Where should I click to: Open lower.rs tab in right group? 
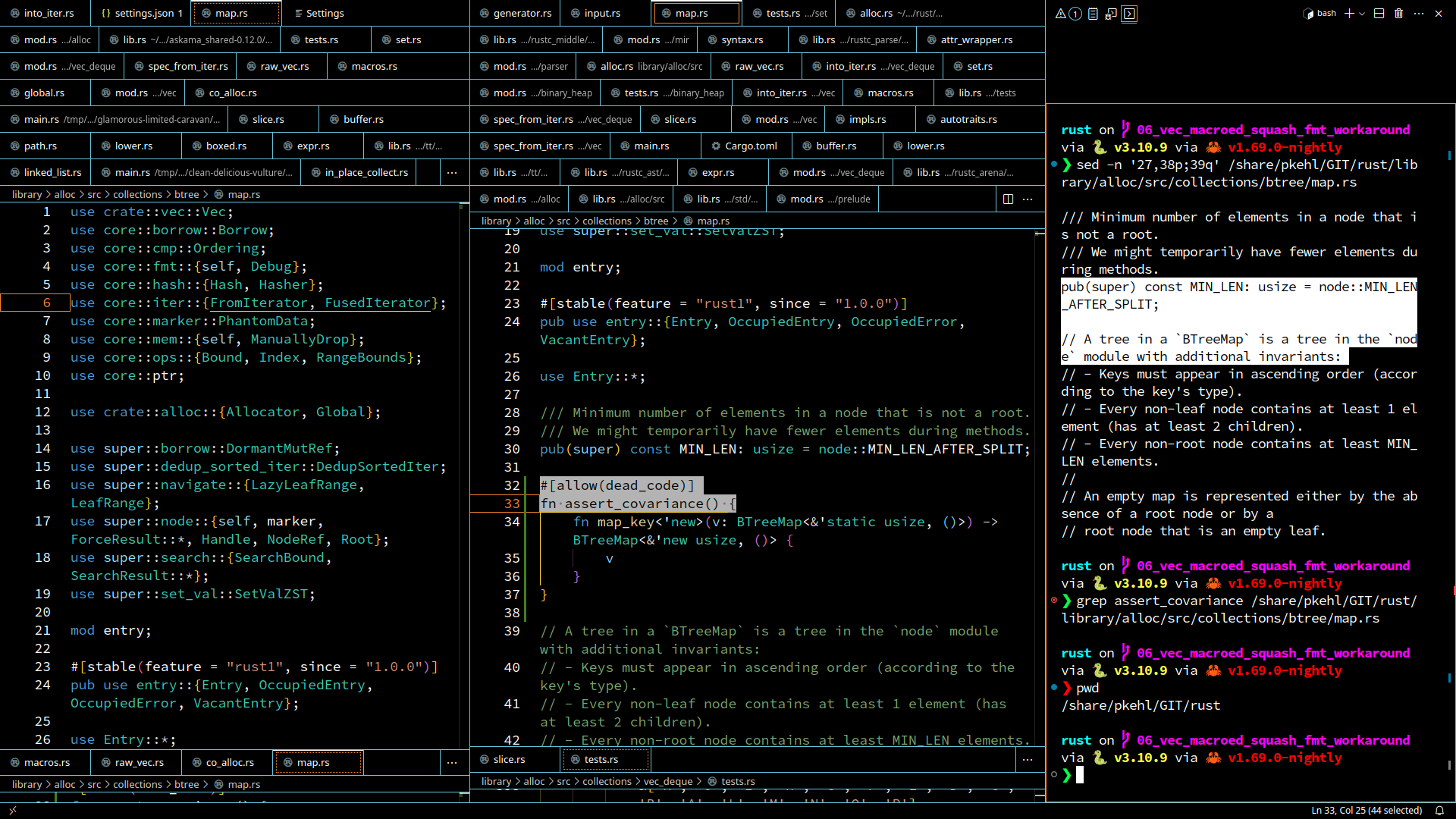tap(925, 146)
